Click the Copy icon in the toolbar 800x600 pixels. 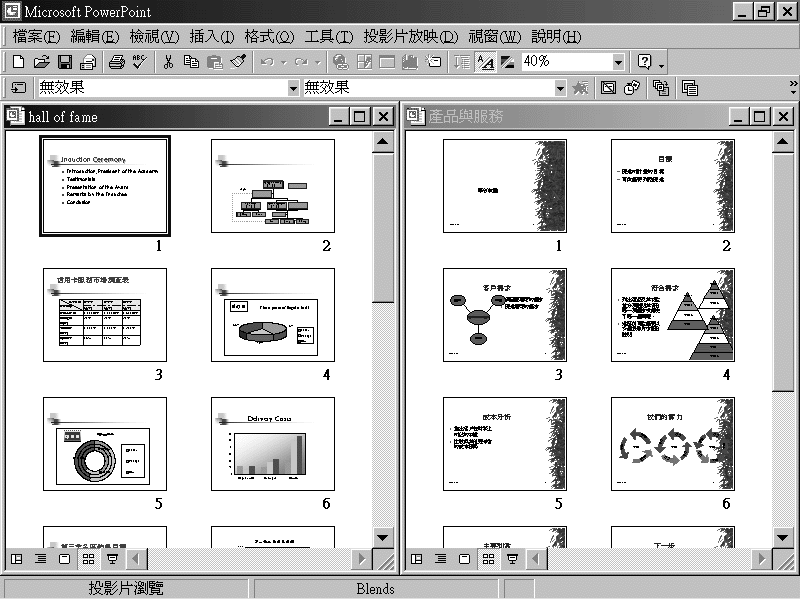pos(191,62)
